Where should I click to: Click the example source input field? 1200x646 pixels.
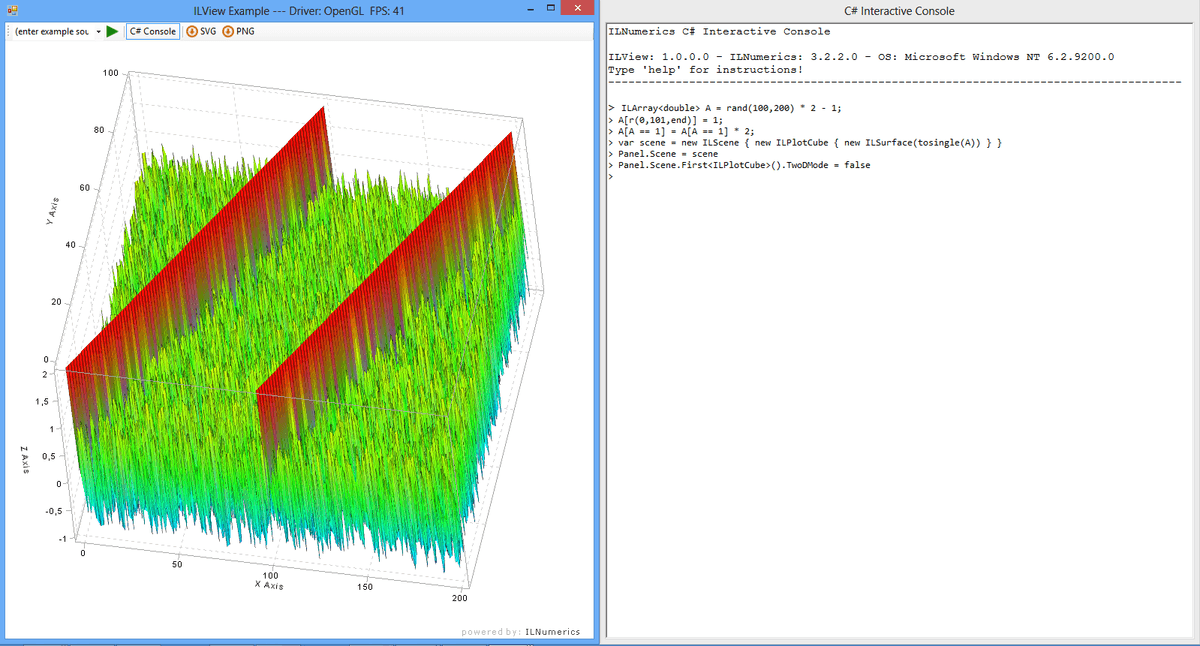(x=54, y=31)
